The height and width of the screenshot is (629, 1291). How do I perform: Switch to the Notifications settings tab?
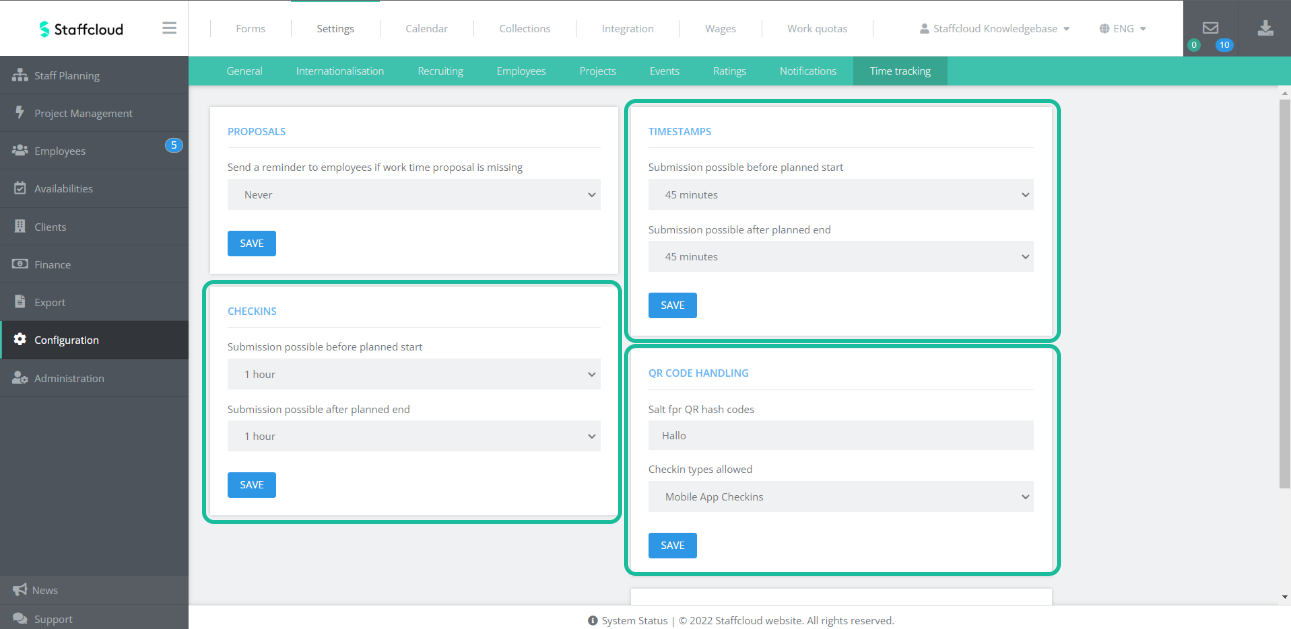pos(807,71)
